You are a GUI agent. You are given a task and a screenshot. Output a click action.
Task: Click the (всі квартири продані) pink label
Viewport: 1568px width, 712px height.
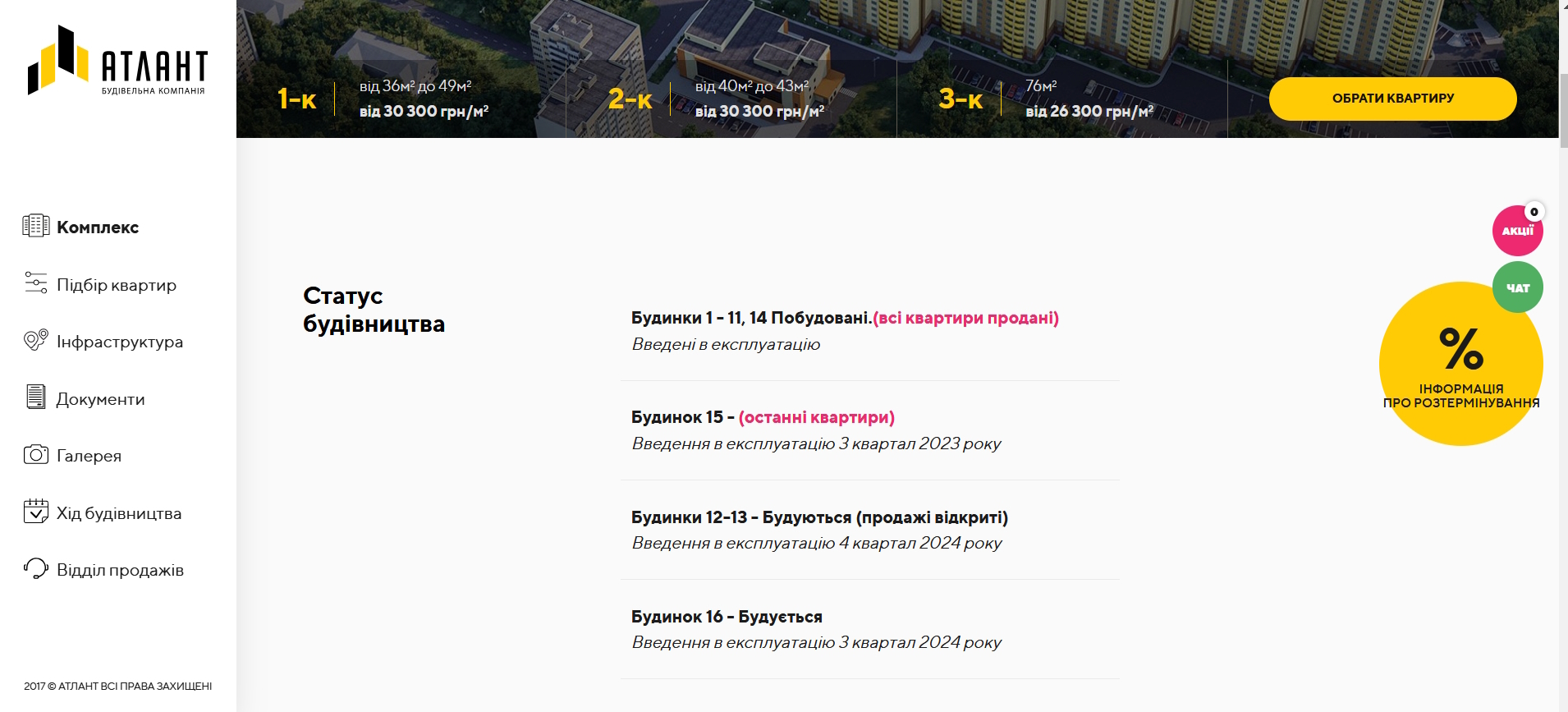pos(965,318)
